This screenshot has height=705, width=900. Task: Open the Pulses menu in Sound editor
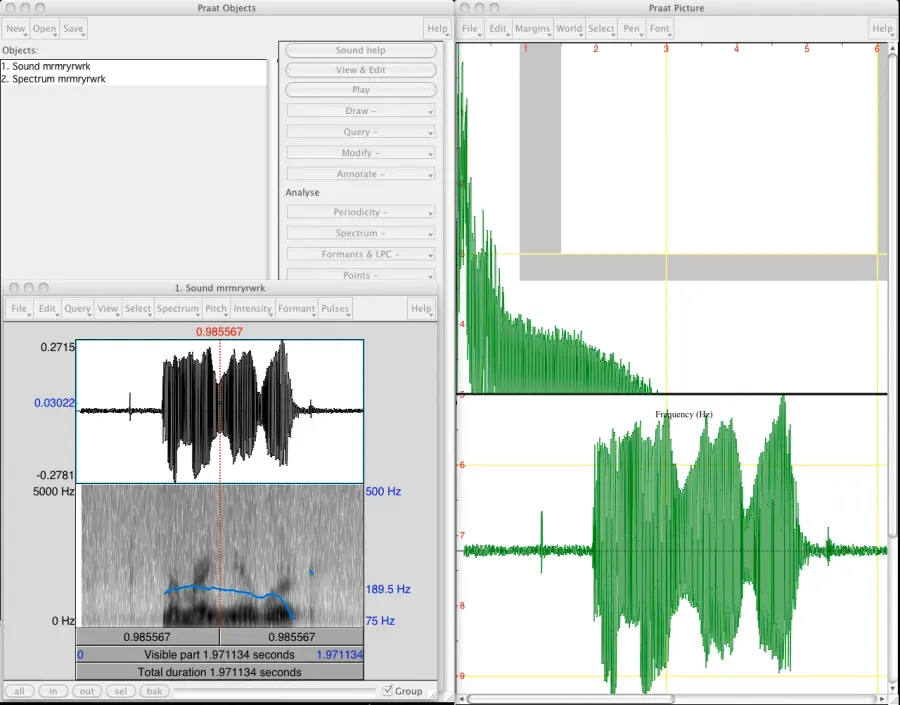coord(335,309)
